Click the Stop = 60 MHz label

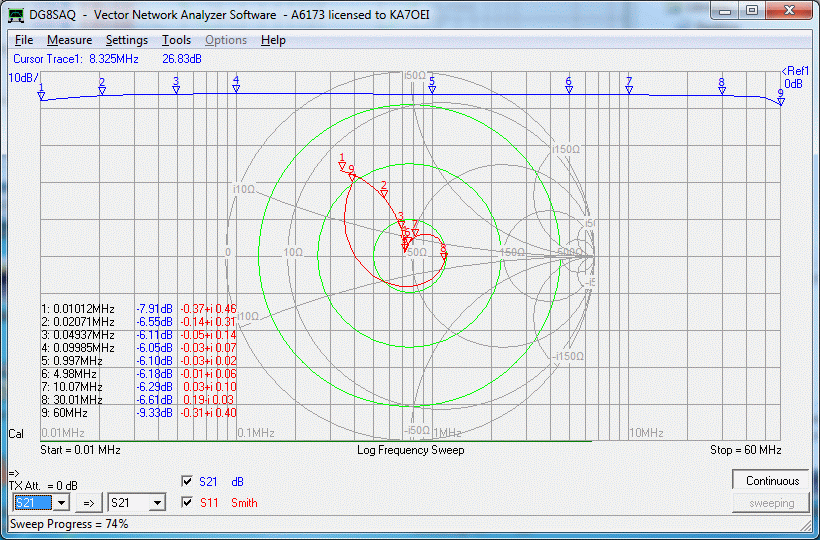point(746,450)
